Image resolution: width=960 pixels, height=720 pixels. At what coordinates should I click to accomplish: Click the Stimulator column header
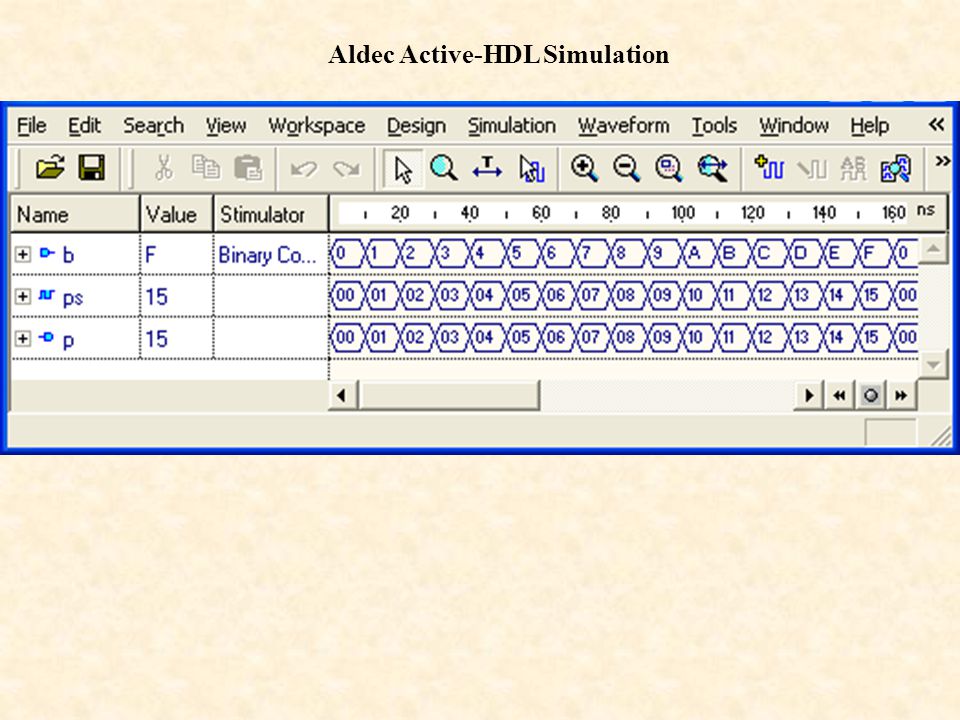[271, 214]
